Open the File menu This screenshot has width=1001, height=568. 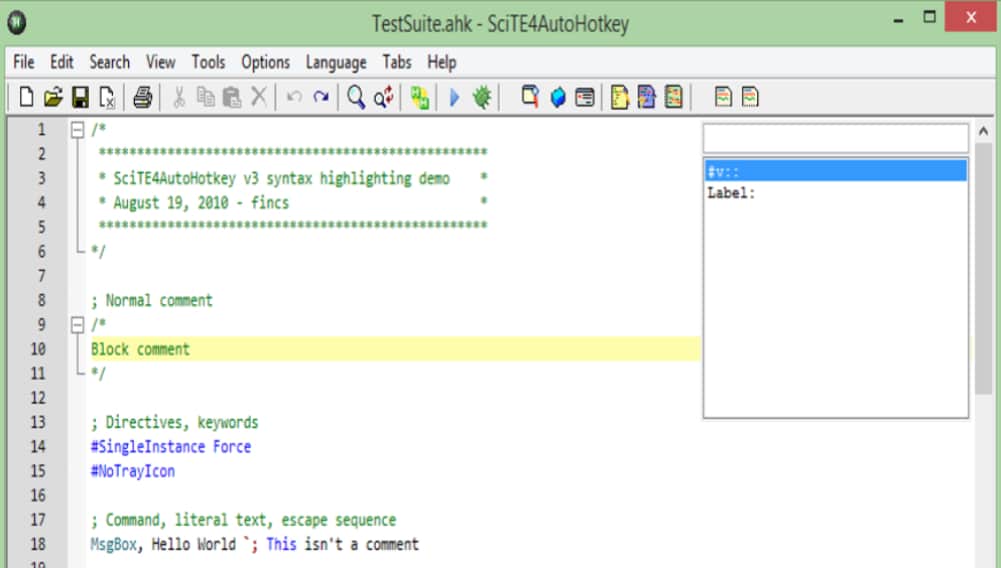click(x=24, y=63)
